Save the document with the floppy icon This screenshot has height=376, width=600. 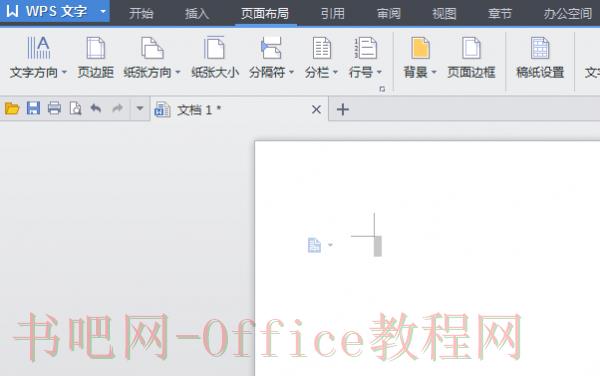[x=33, y=109]
